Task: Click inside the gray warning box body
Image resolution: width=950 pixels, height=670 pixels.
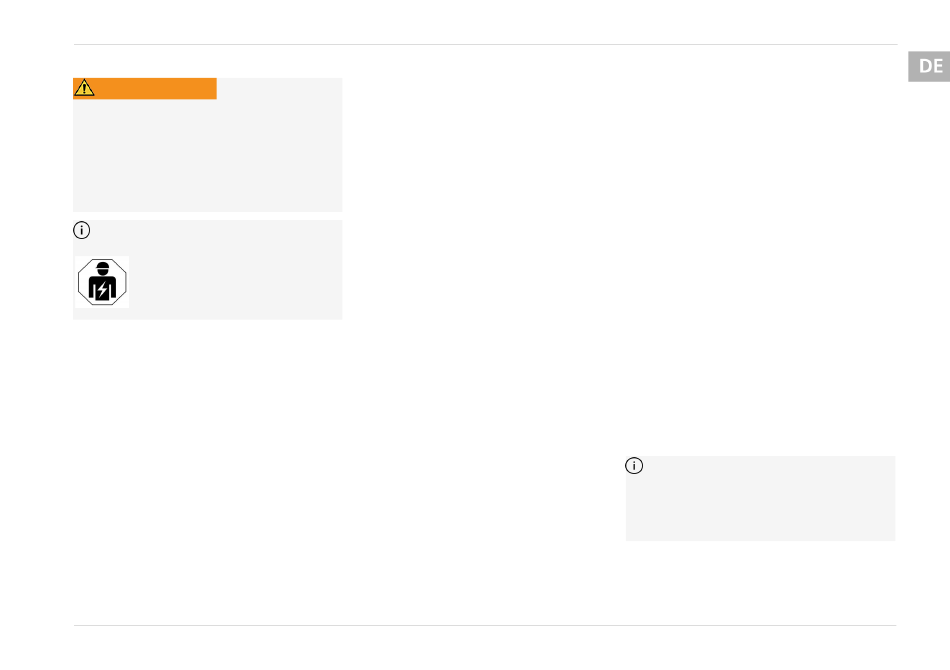Action: [x=208, y=156]
